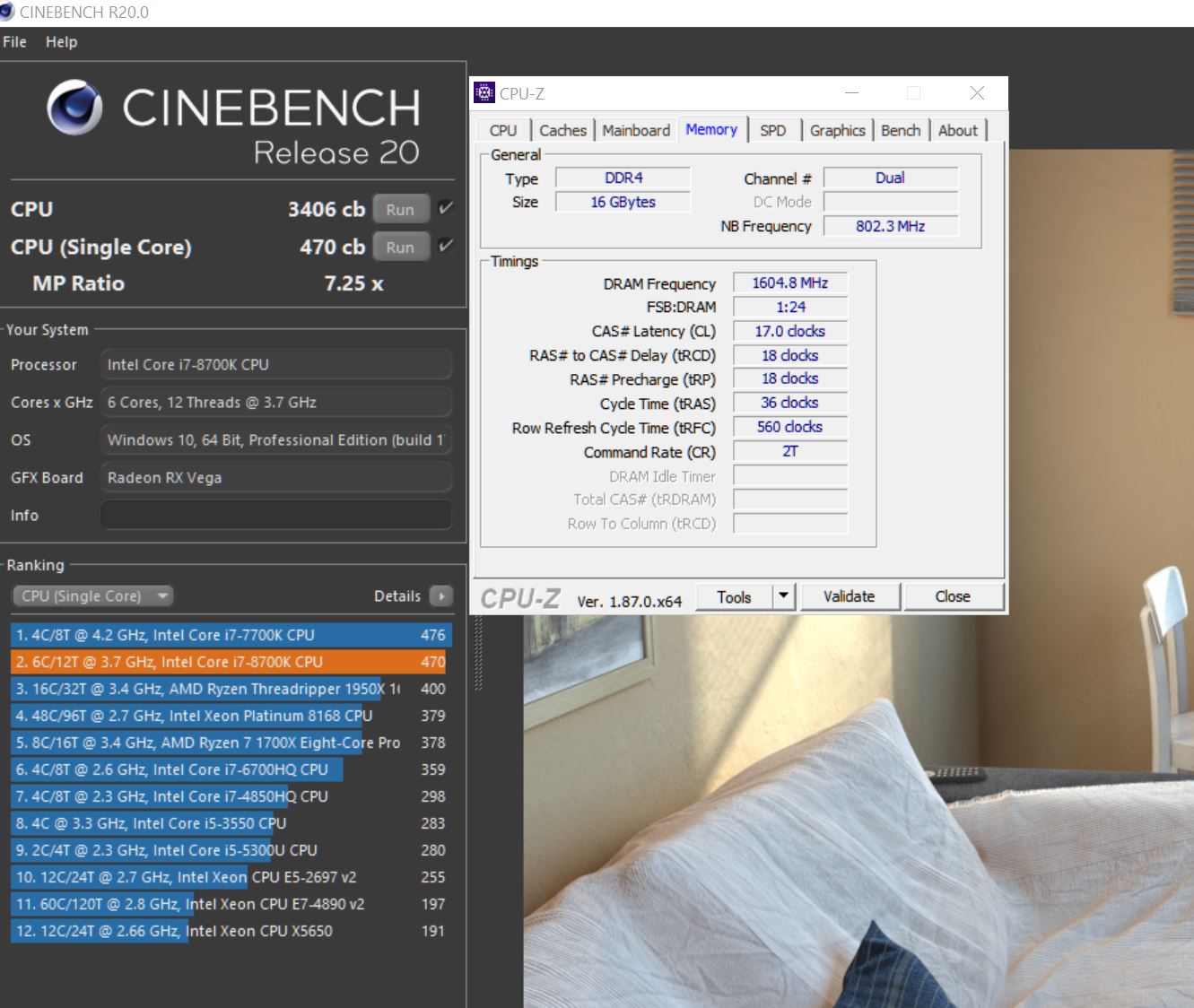Click the Validate button
Image resolution: width=1194 pixels, height=1008 pixels.
(849, 596)
